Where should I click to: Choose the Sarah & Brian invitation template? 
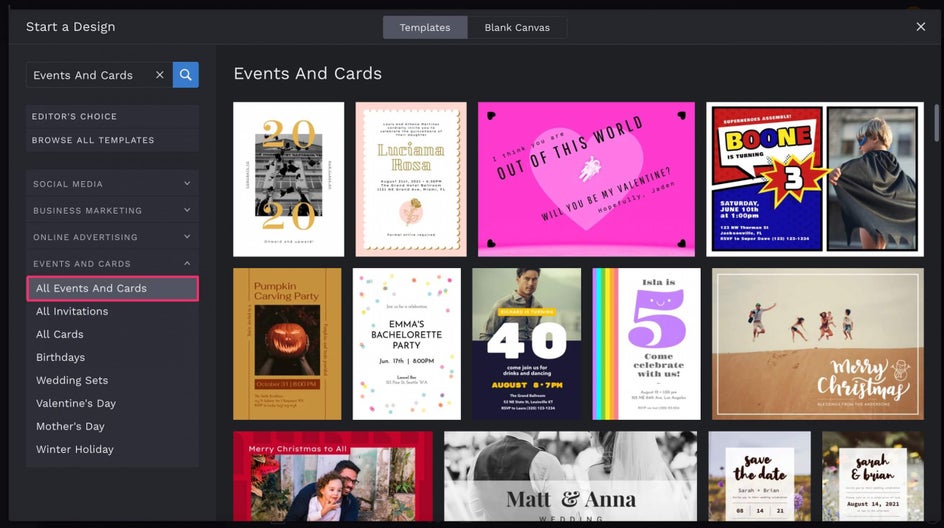(872, 476)
